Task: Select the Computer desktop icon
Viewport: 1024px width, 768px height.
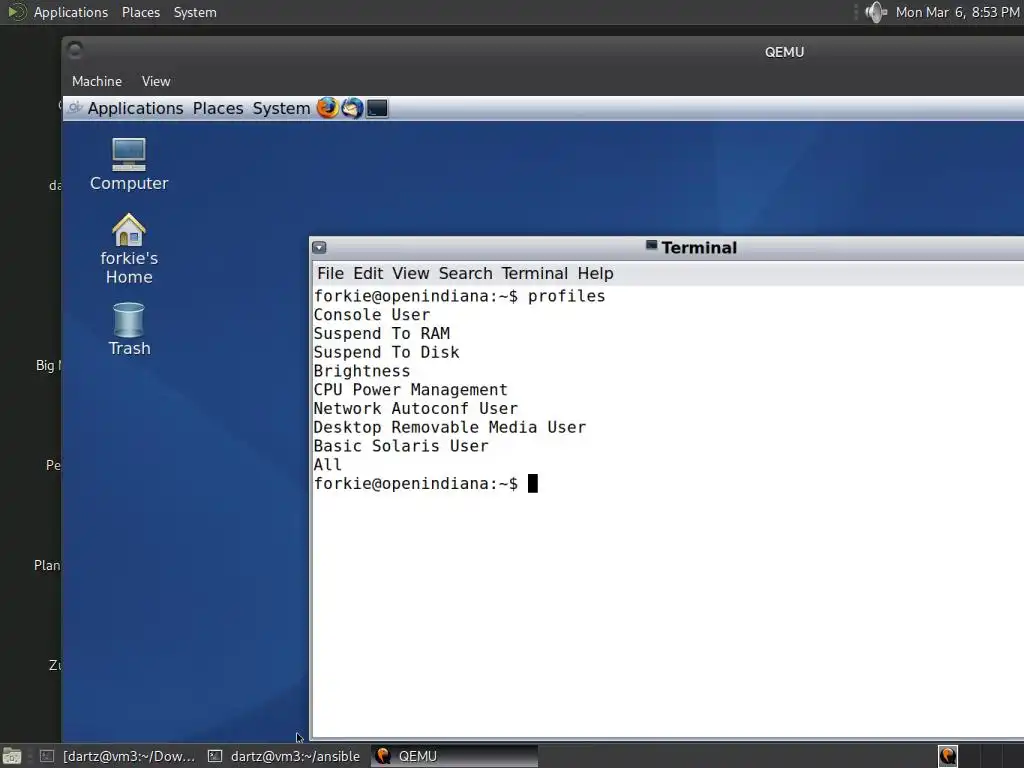Action: click(x=129, y=165)
